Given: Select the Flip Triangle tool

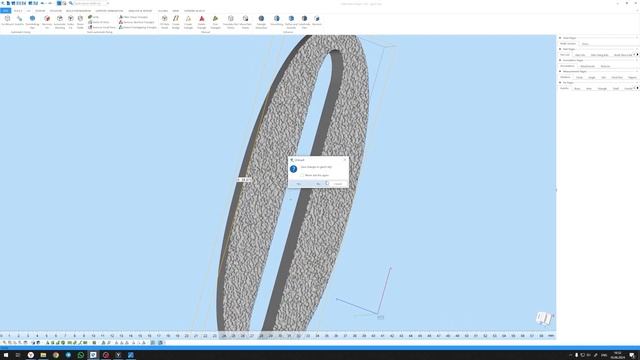Looking at the screenshot, I should click(x=216, y=22).
